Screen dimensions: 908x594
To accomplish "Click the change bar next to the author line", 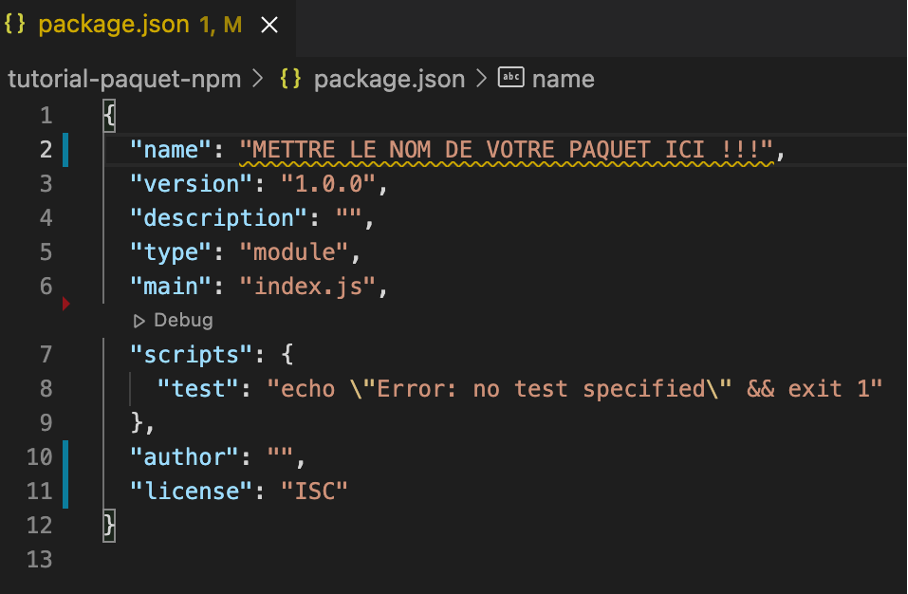I will pos(64,457).
